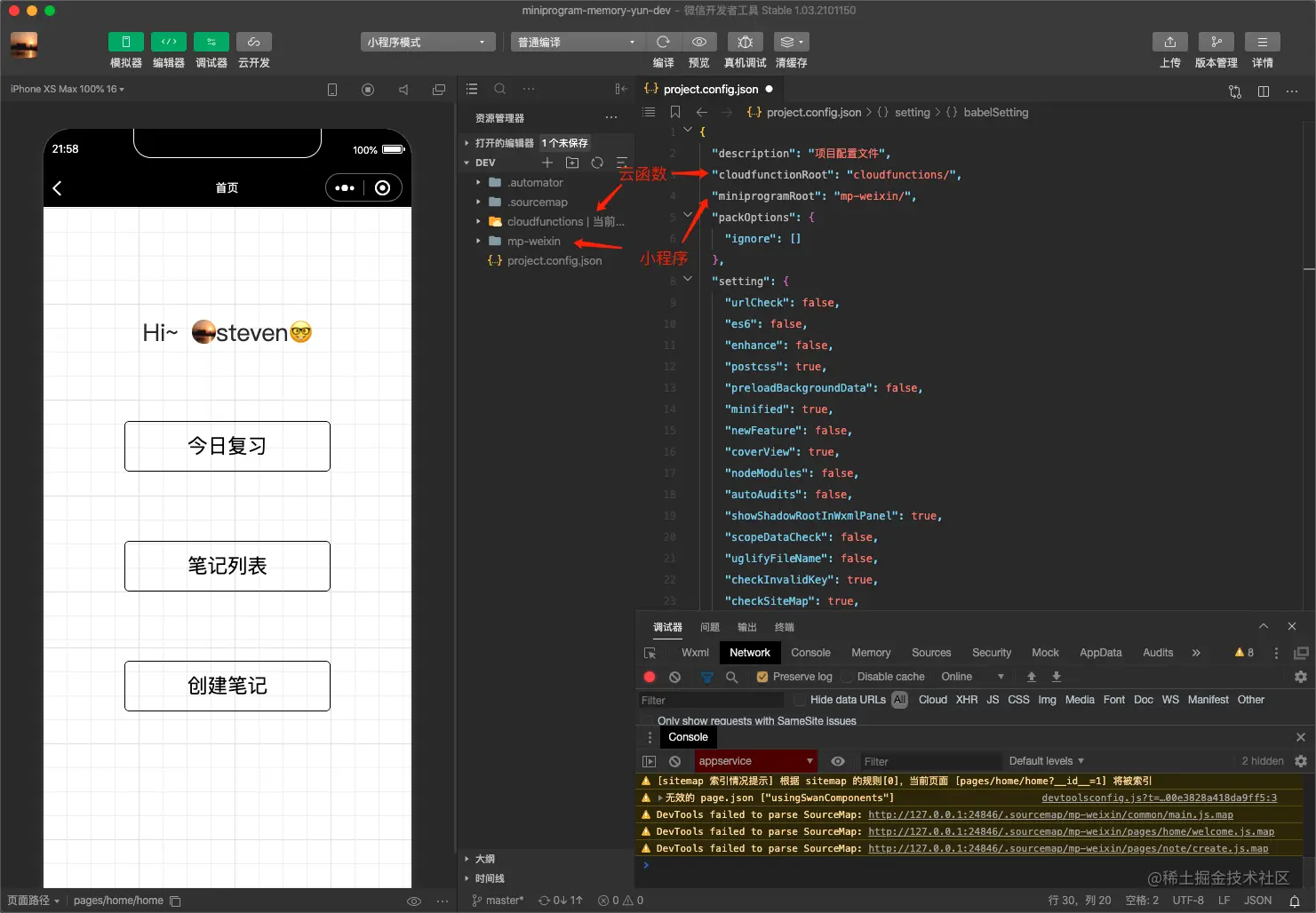
Task: Change the iPhone XS Max device selector
Action: [x=68, y=89]
